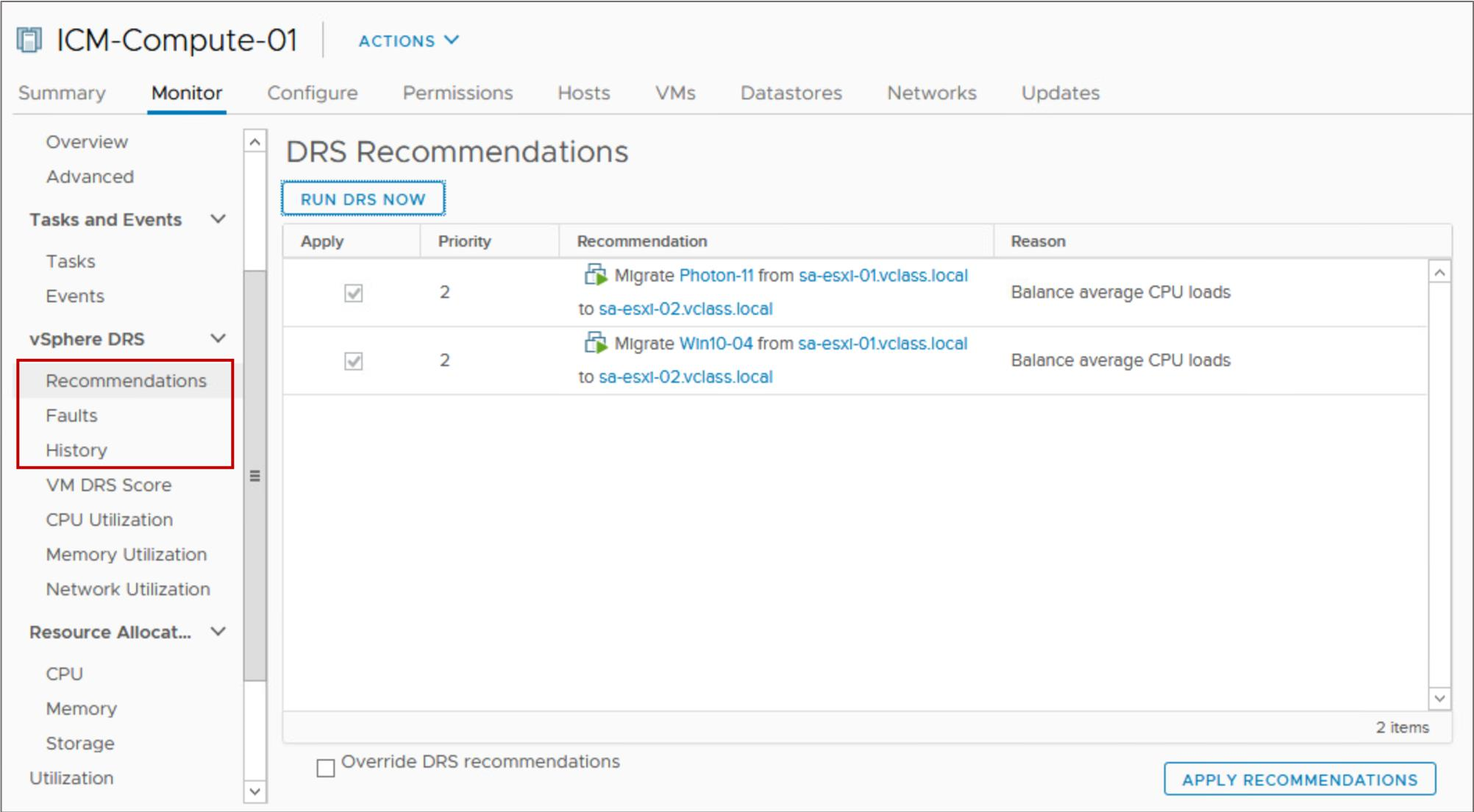Sort by the Priority column header
The image size is (1474, 812).
coord(464,241)
